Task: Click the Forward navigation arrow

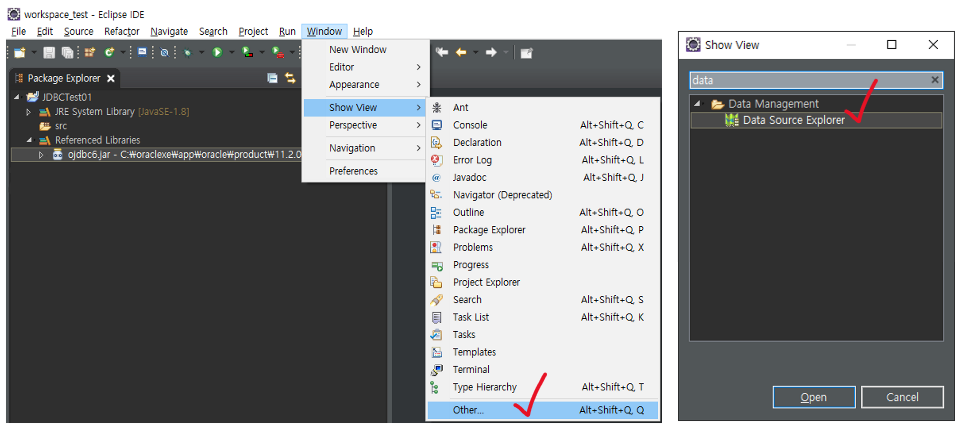Action: (490, 53)
